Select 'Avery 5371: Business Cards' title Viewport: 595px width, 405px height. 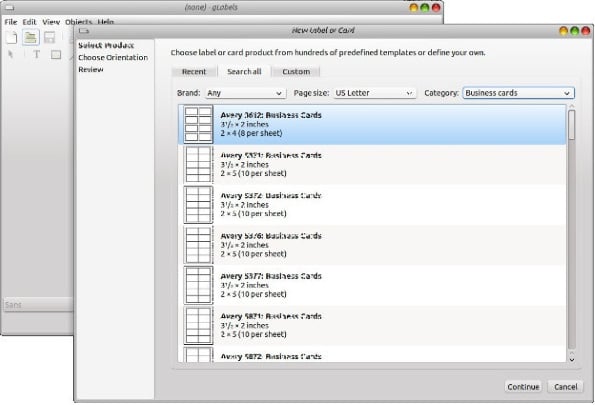(271, 155)
